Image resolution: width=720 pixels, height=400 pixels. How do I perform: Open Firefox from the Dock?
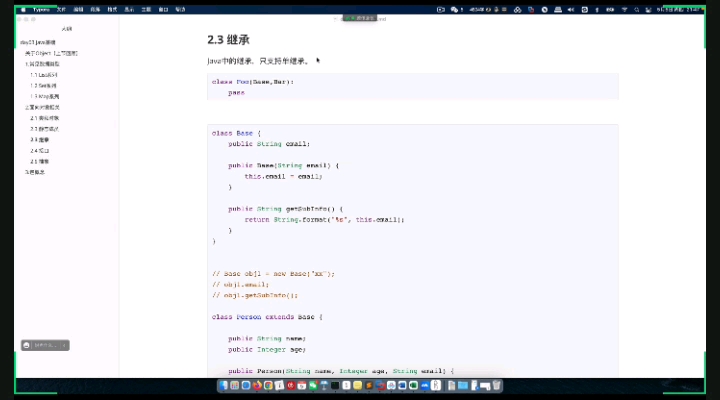(257, 385)
